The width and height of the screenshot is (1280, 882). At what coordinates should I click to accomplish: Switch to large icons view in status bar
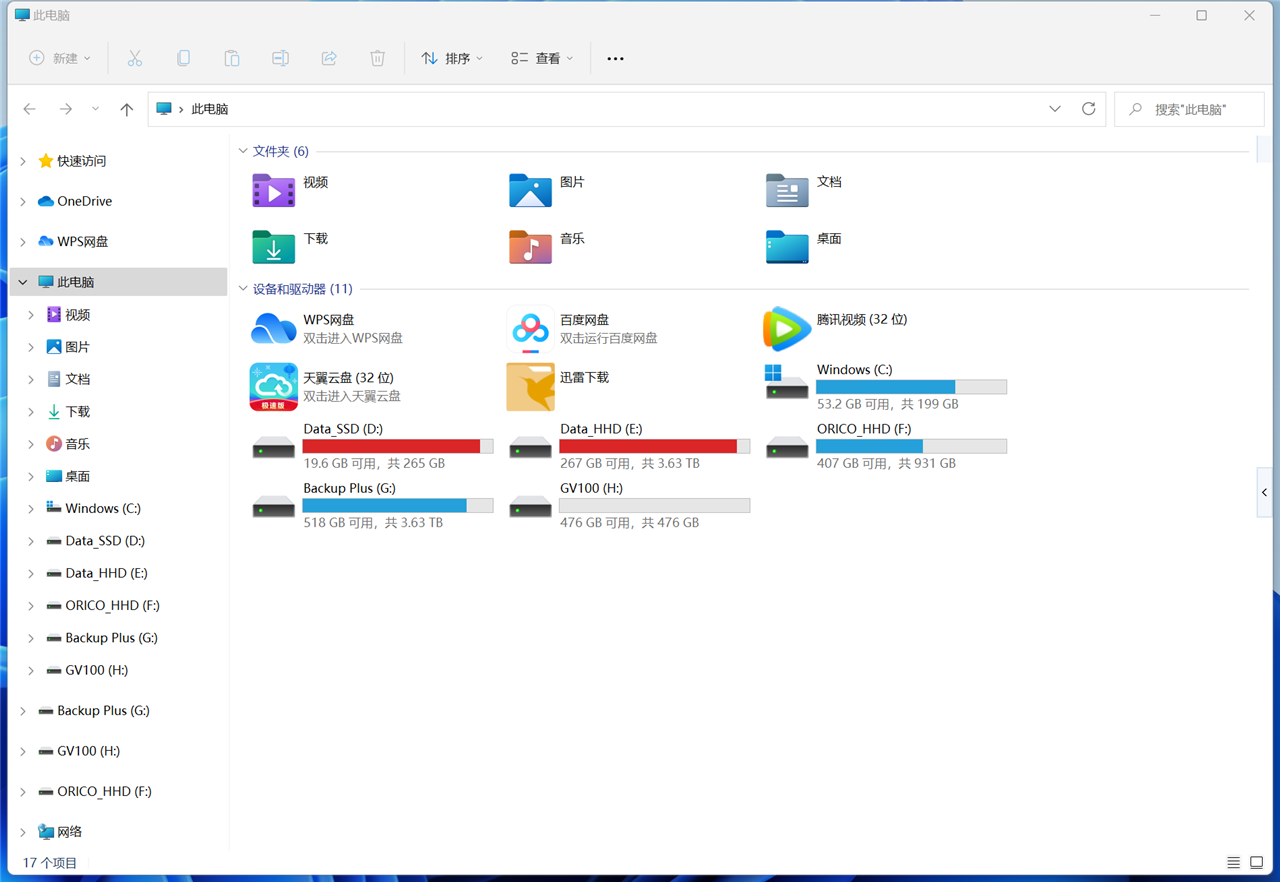[x=1257, y=862]
